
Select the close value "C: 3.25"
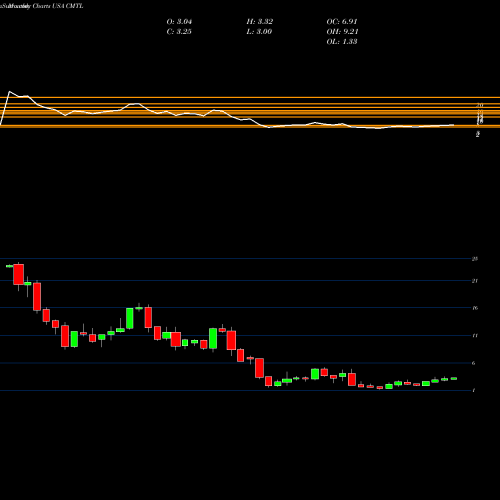[x=179, y=32]
